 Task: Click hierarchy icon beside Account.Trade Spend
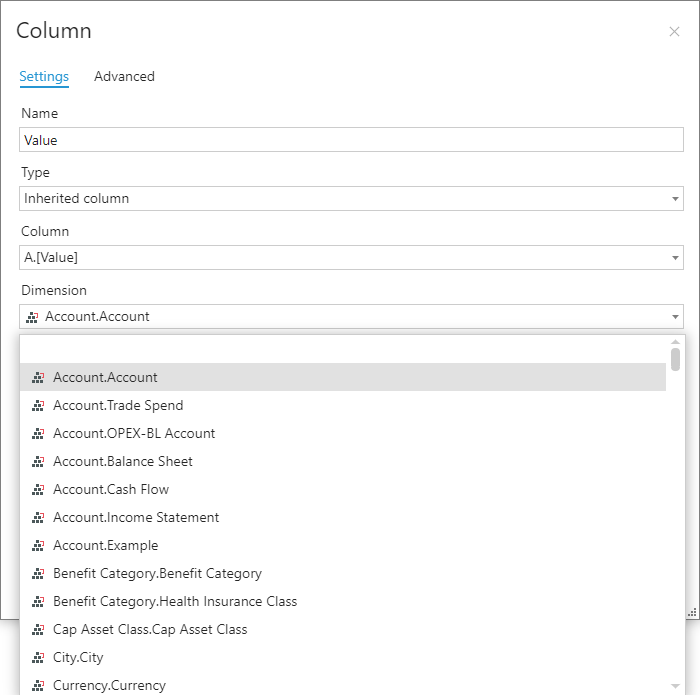click(38, 406)
